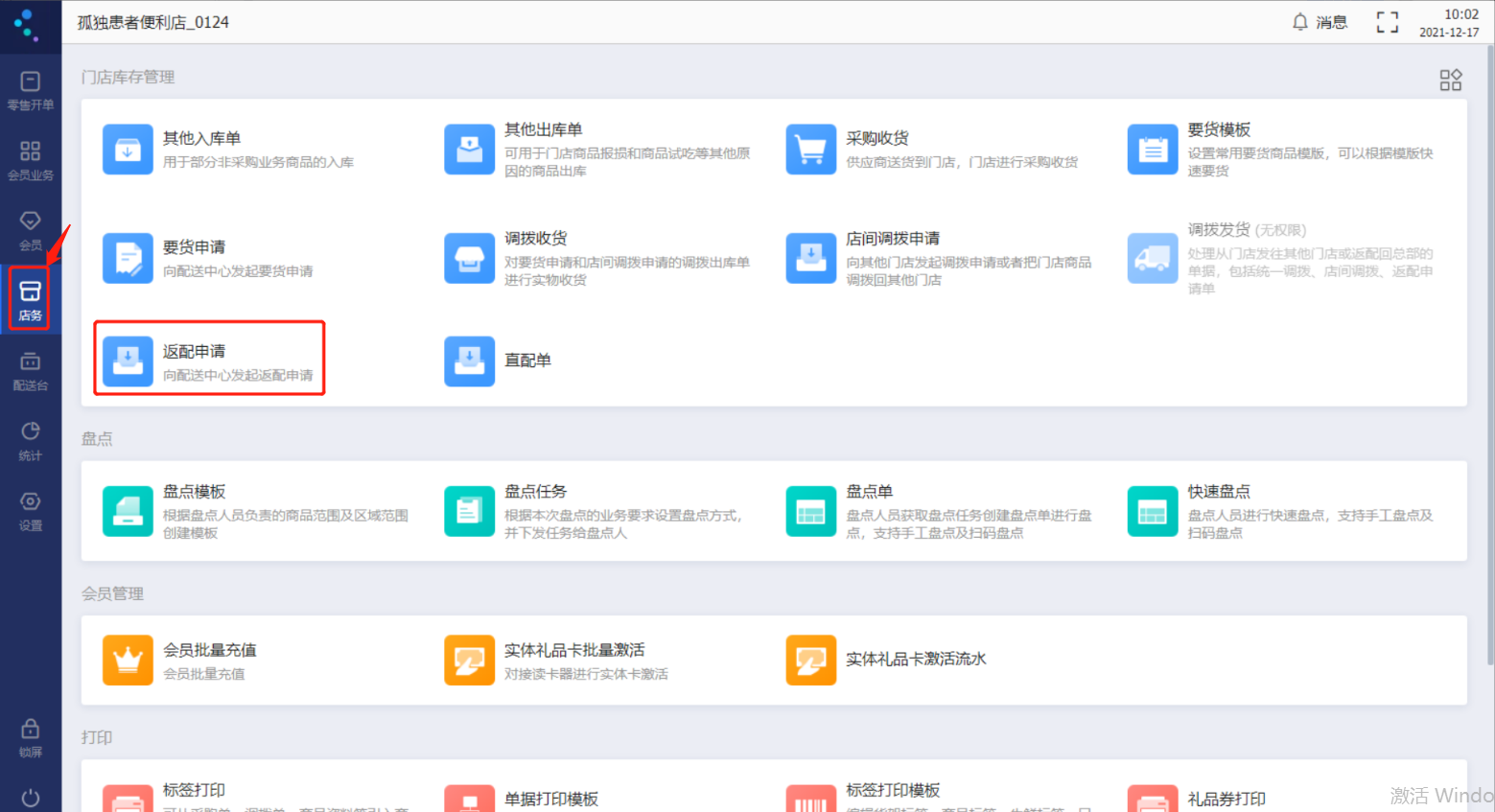Open the 实体礼品卡激活流水 icon
The width and height of the screenshot is (1495, 812).
point(811,661)
